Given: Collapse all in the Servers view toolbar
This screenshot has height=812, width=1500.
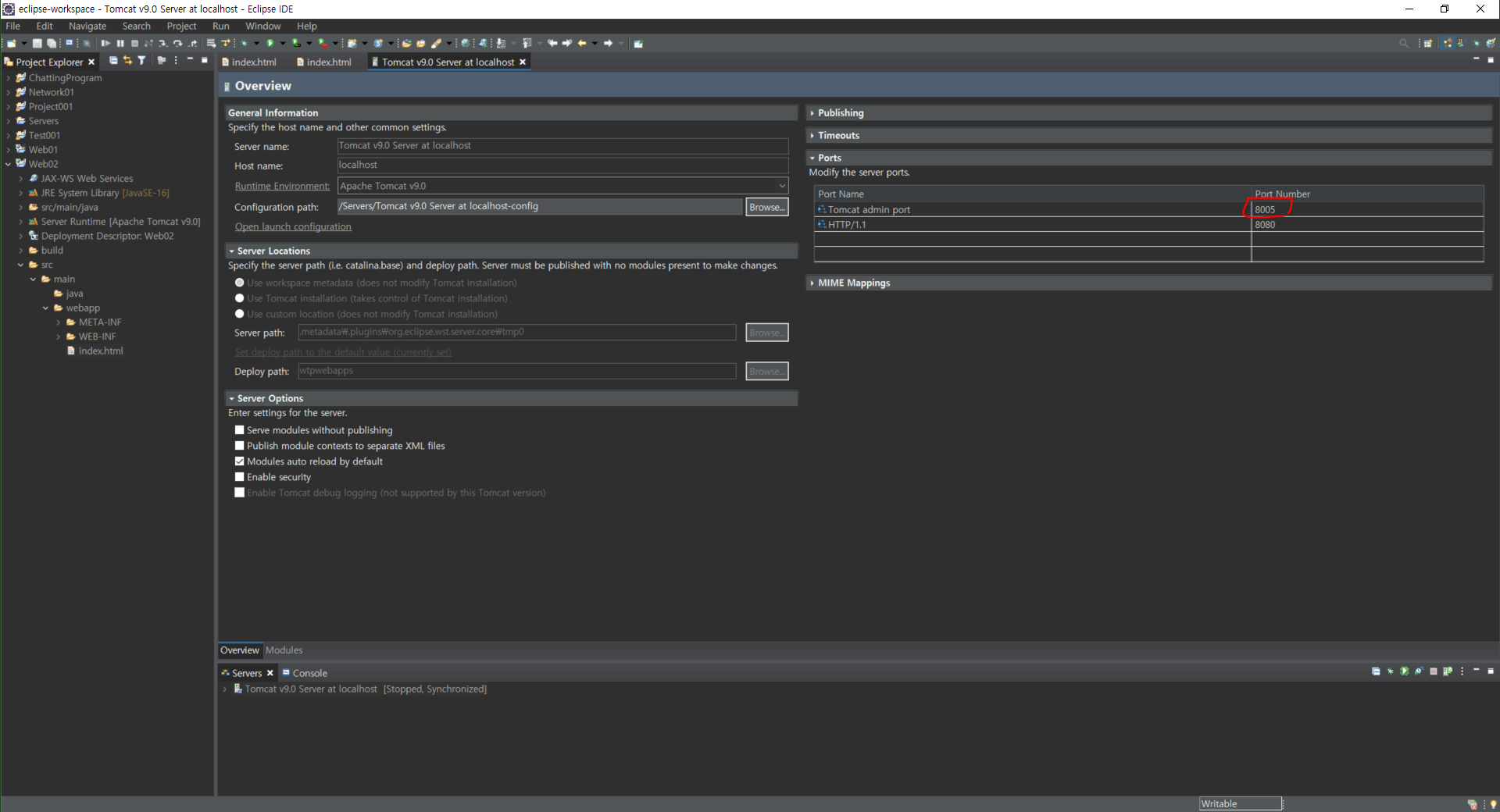Looking at the screenshot, I should click(x=1376, y=671).
